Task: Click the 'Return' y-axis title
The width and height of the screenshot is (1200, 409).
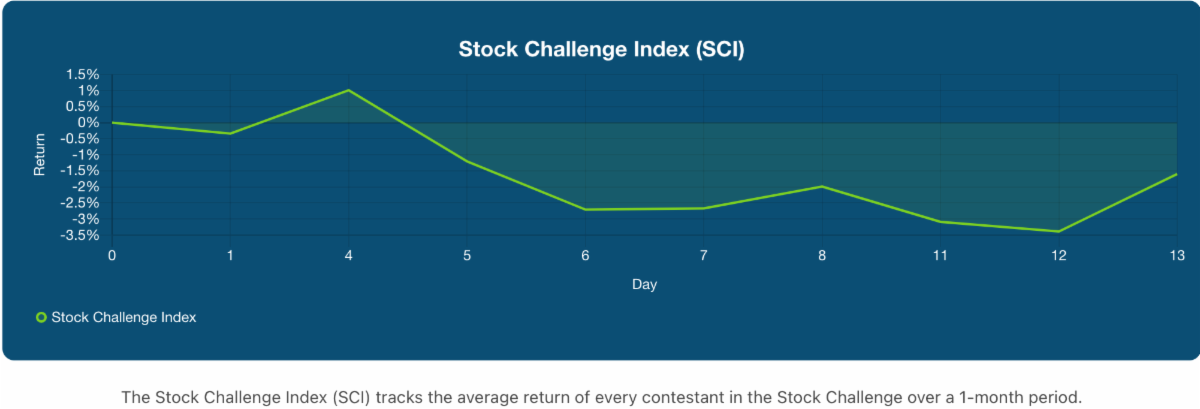Action: point(40,155)
